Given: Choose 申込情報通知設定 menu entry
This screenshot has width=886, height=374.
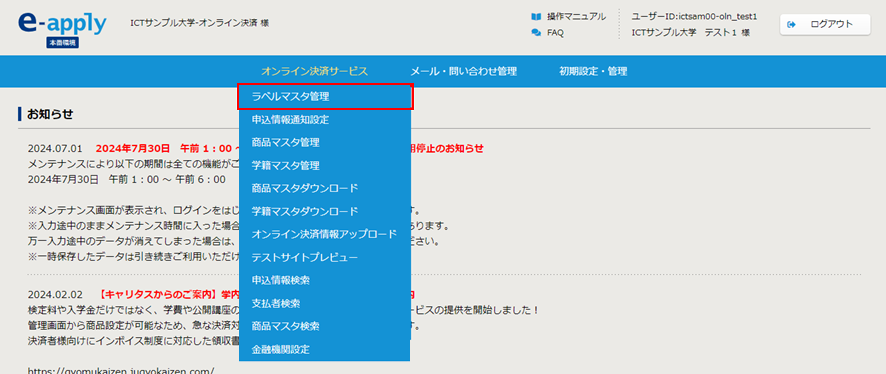Looking at the screenshot, I should pos(325,119).
